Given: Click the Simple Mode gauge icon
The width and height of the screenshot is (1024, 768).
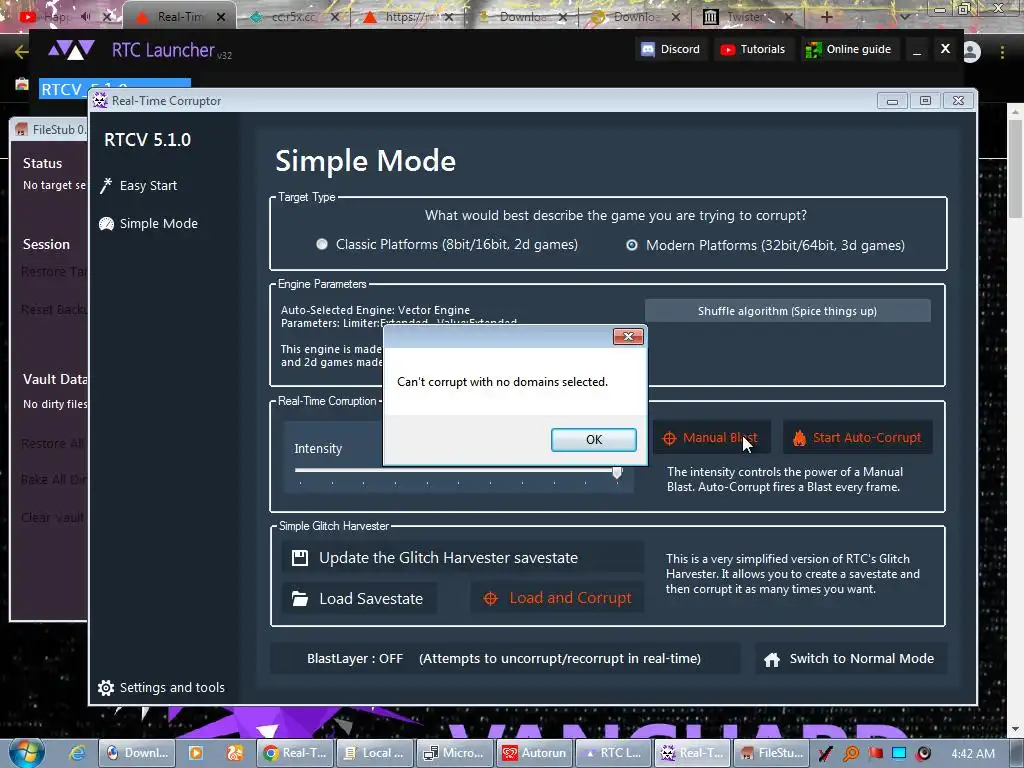Looking at the screenshot, I should [106, 224].
